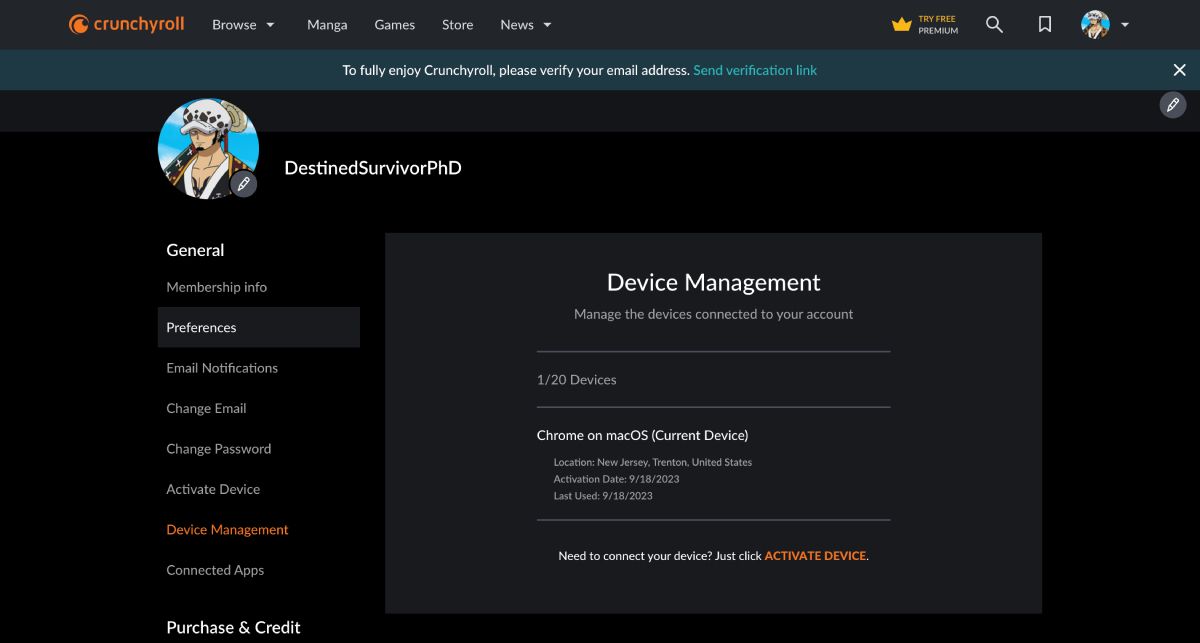Open the Games menu item

click(x=394, y=24)
